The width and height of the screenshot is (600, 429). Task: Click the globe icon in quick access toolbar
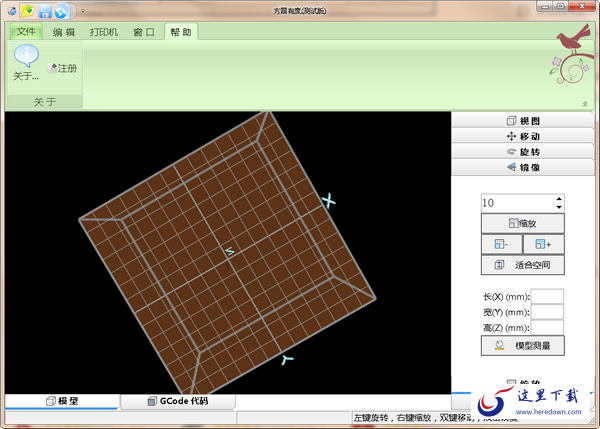click(61, 11)
